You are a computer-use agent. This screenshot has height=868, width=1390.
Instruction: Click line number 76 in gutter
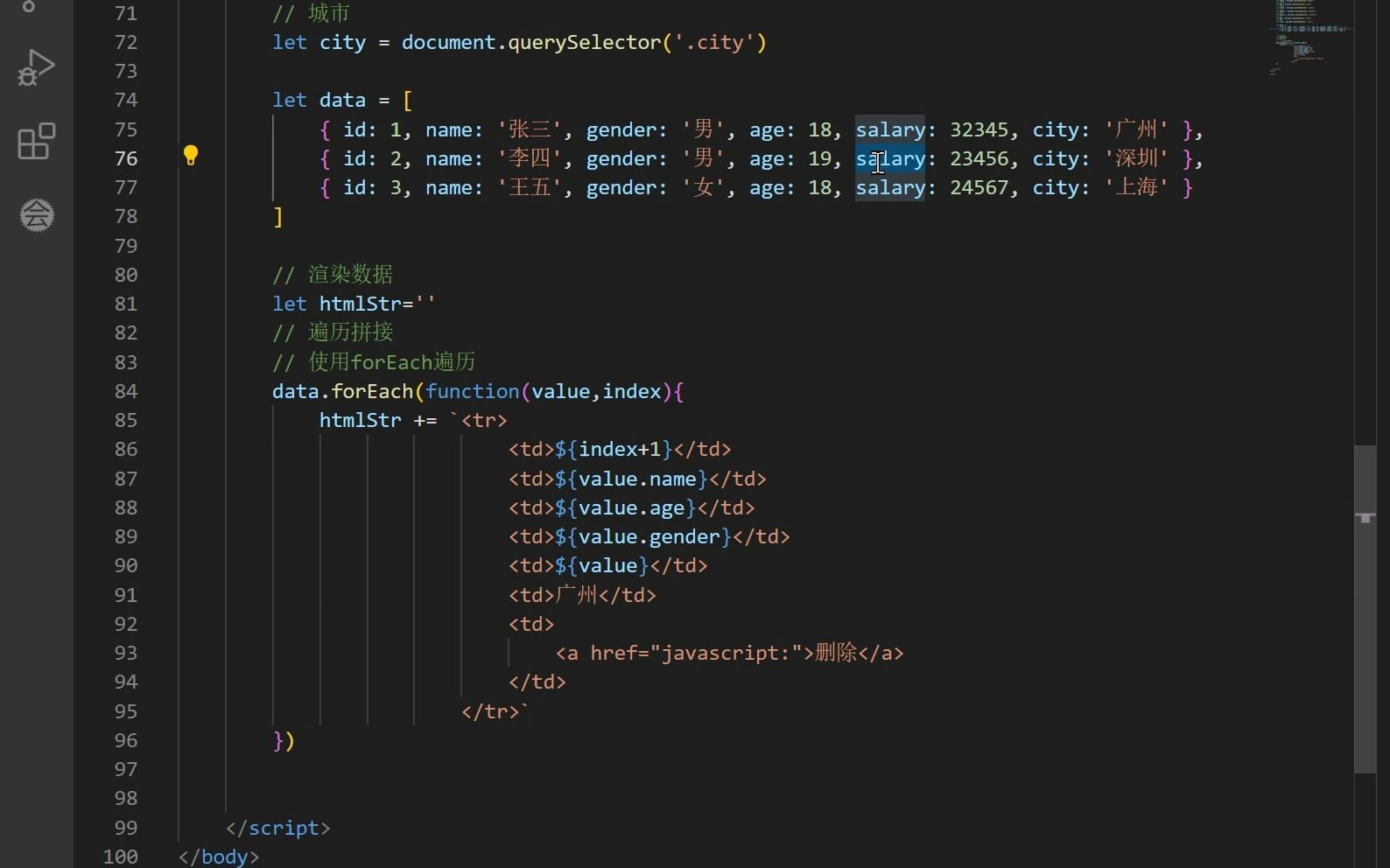126,158
